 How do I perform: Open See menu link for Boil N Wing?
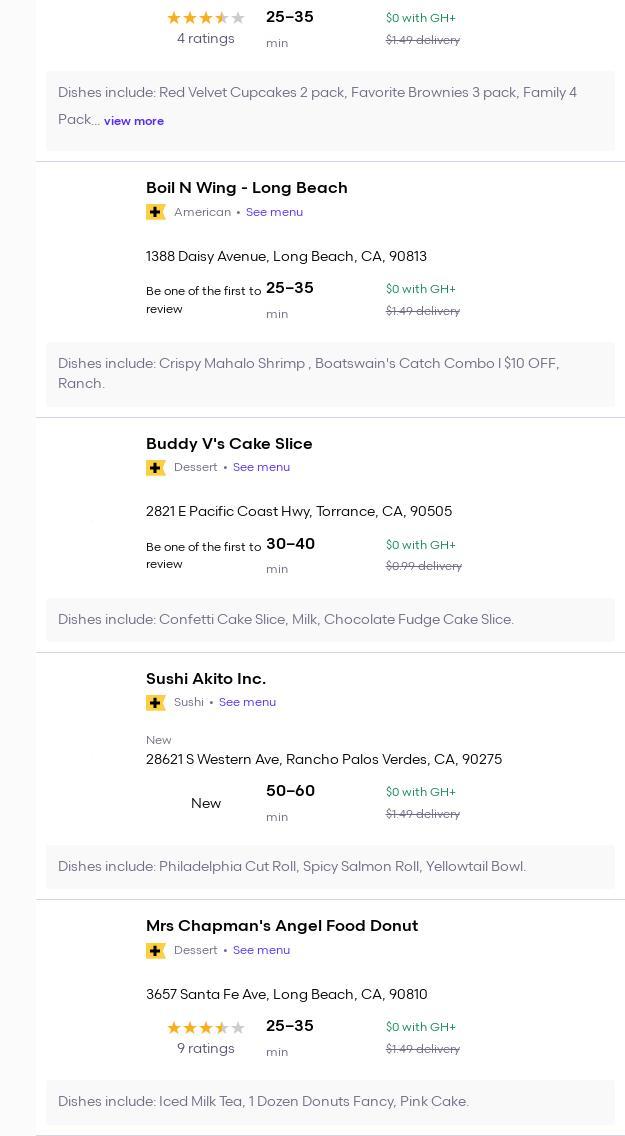click(274, 212)
